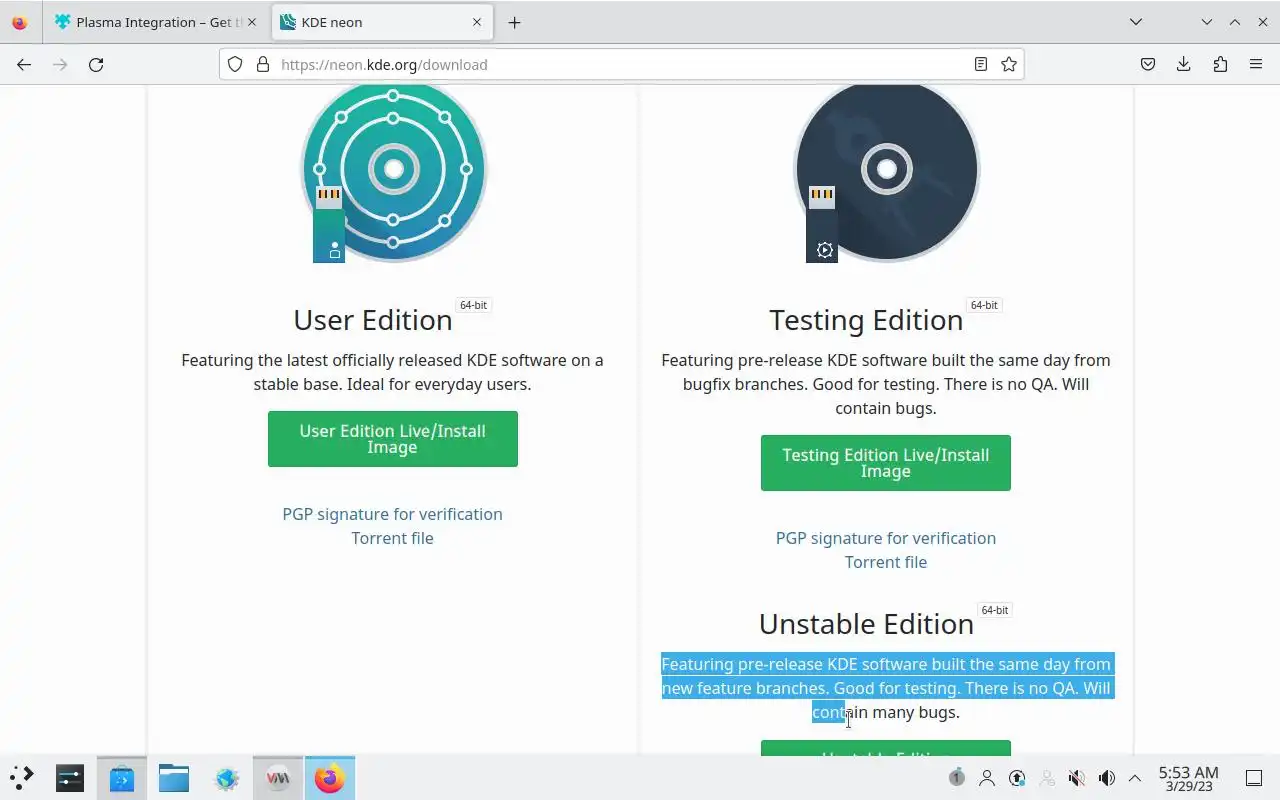Select the KDE neon tab
Screen dimensions: 1280x800
382,22
